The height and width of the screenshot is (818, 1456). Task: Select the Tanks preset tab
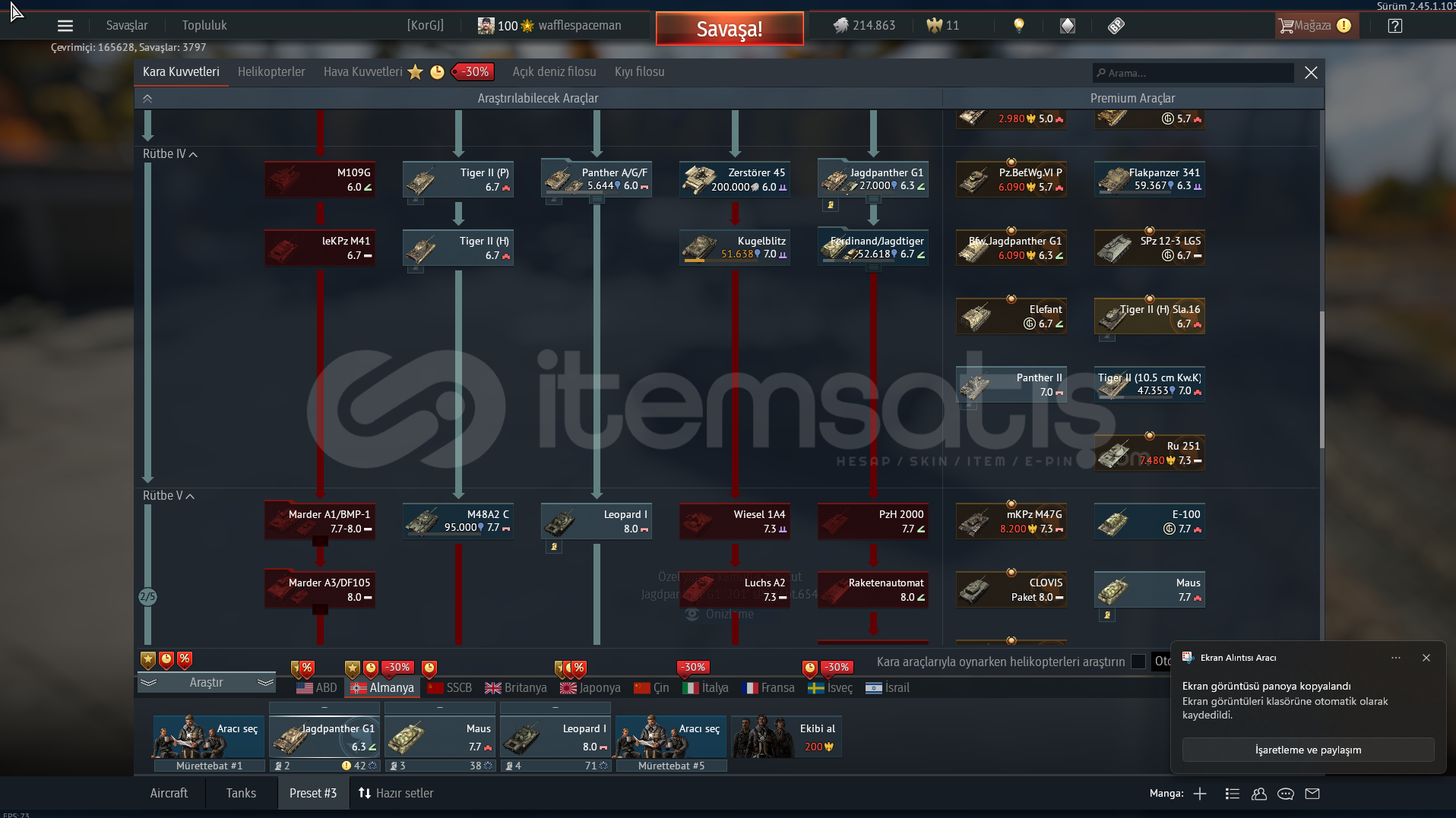241,793
